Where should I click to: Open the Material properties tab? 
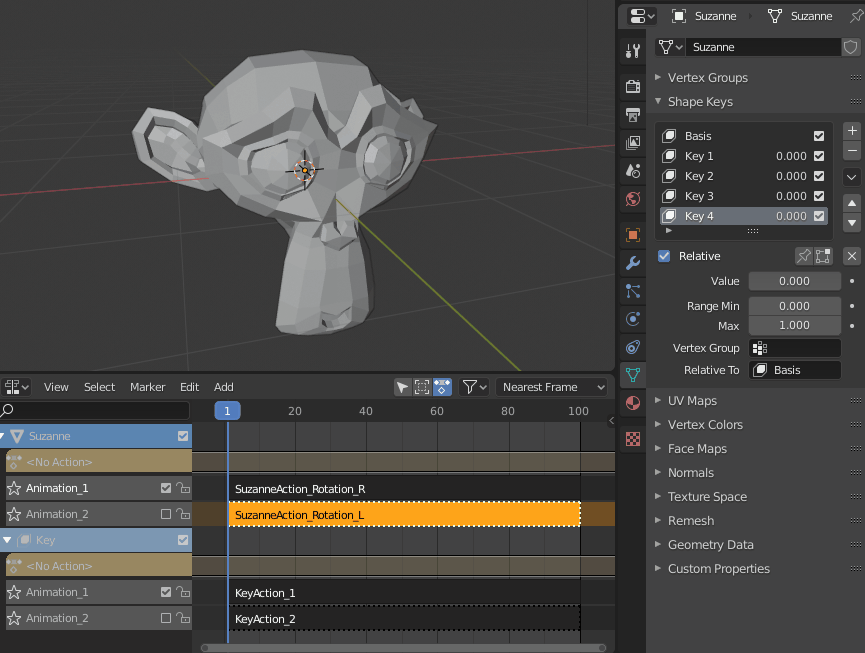click(x=633, y=403)
